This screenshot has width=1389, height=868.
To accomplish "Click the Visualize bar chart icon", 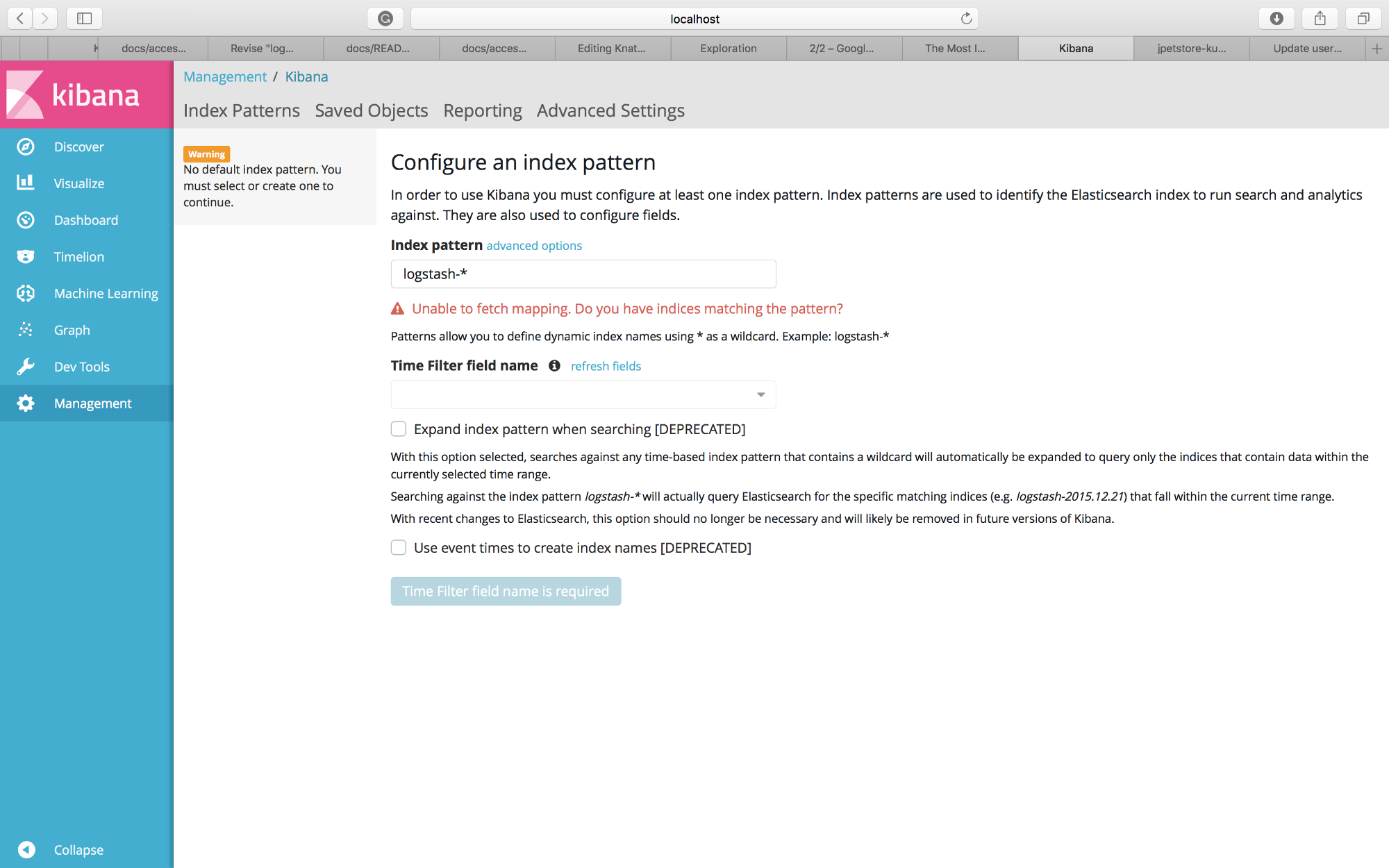I will (x=26, y=183).
